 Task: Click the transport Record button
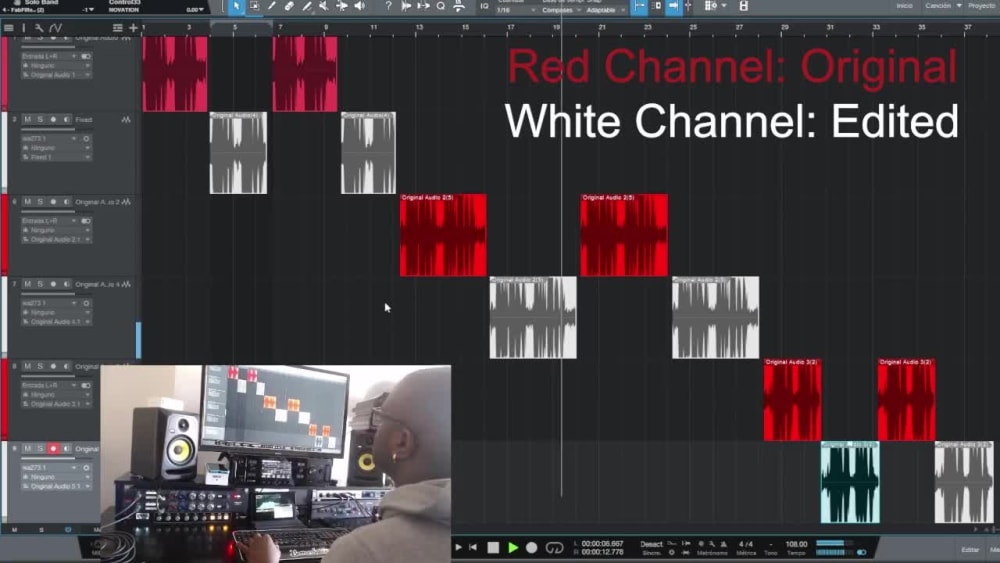click(x=532, y=548)
